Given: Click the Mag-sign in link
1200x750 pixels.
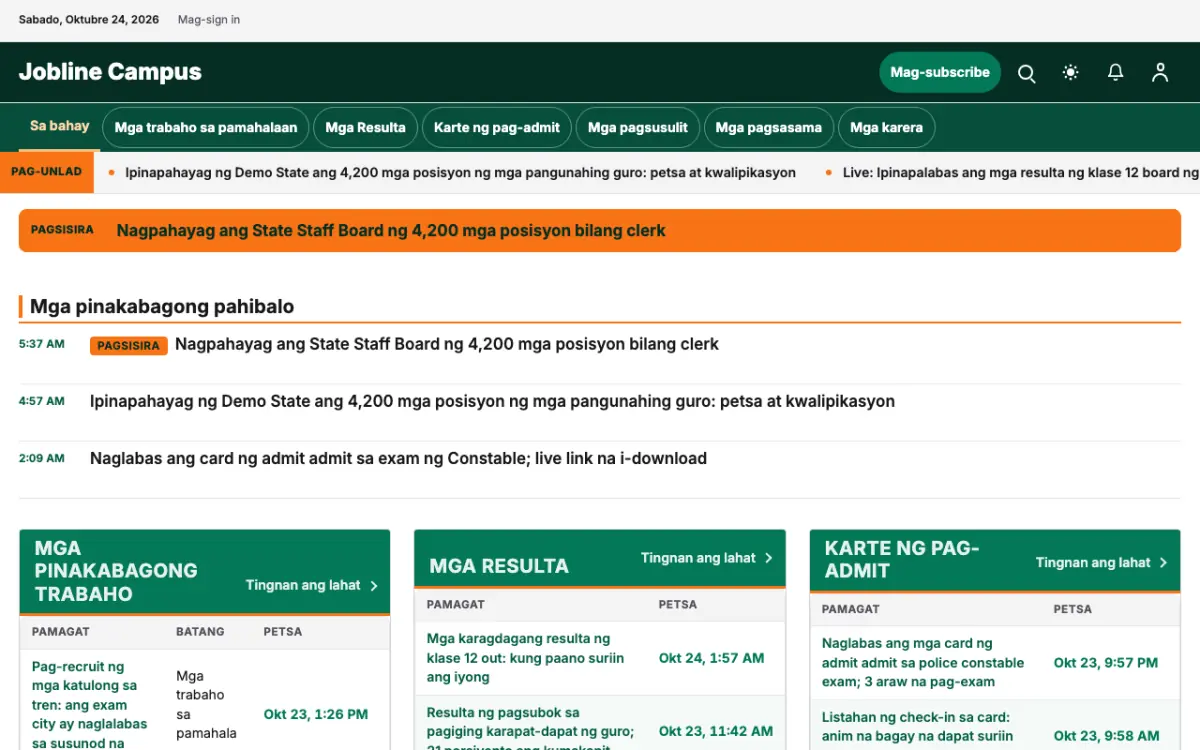Looking at the screenshot, I should point(209,20).
